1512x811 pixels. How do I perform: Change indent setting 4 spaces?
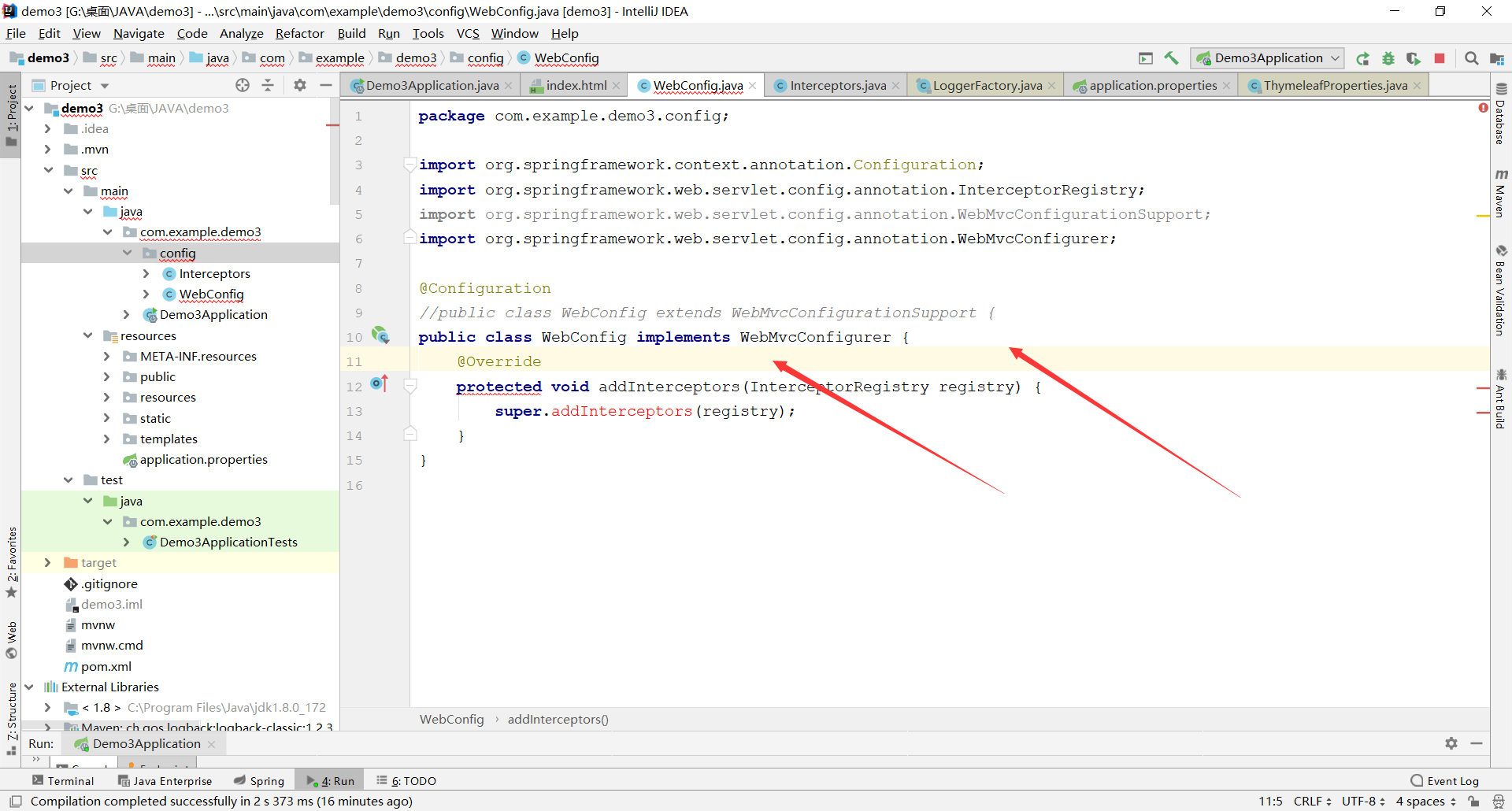point(1425,802)
